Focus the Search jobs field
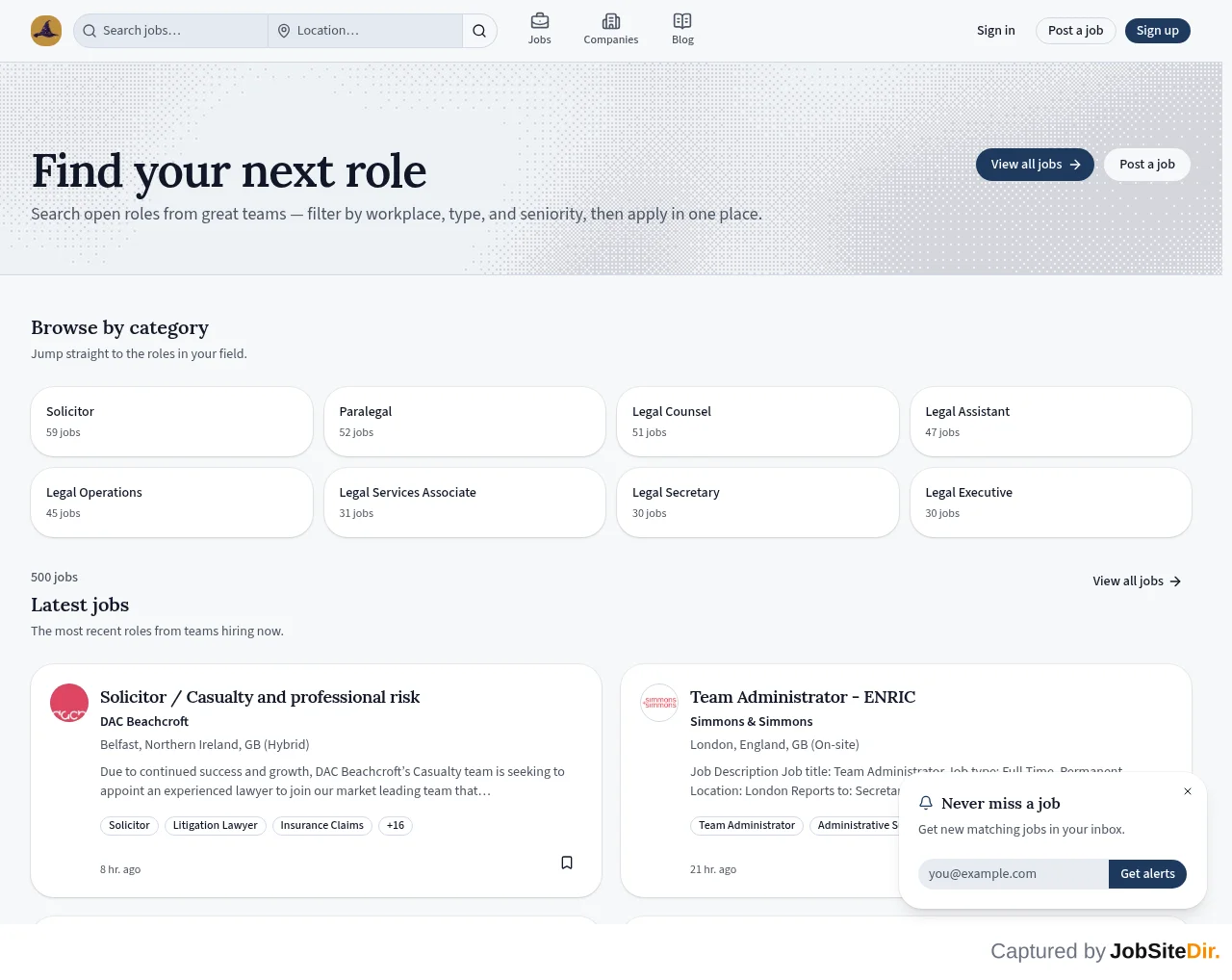The height and width of the screenshot is (980, 1232). pyautogui.click(x=171, y=31)
